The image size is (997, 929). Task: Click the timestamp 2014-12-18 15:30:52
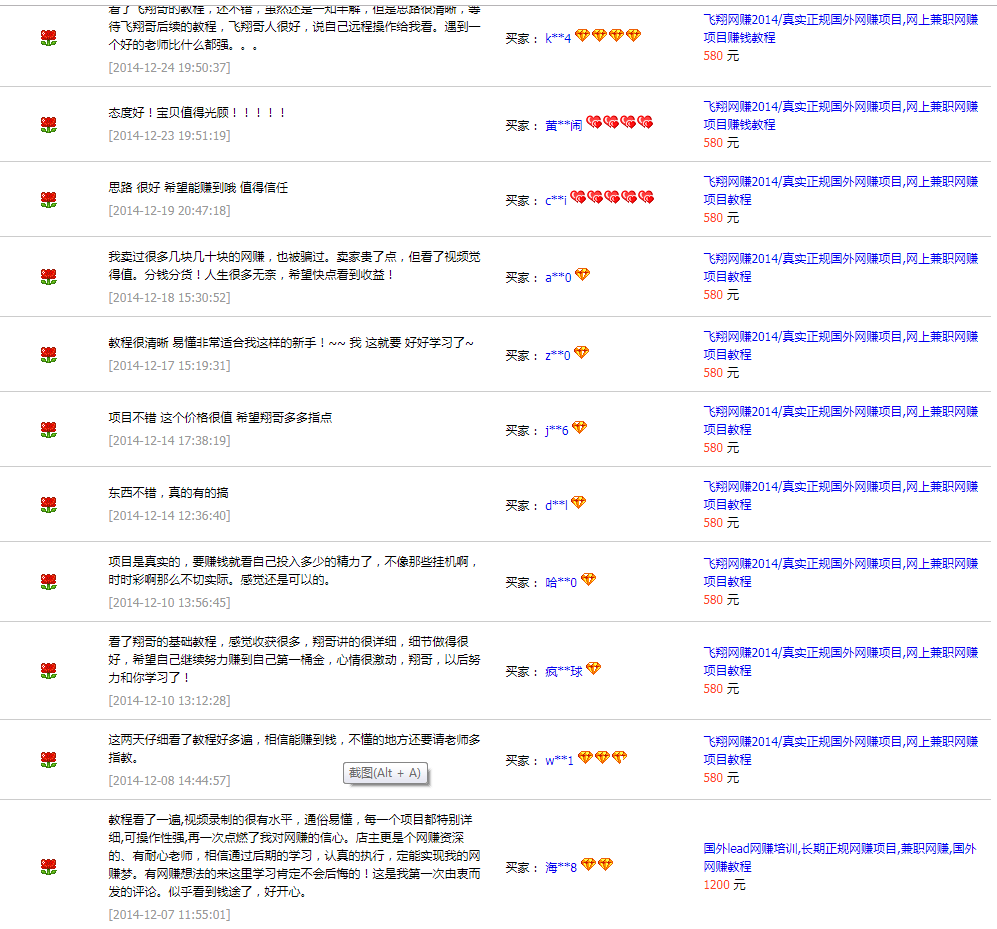tap(169, 297)
